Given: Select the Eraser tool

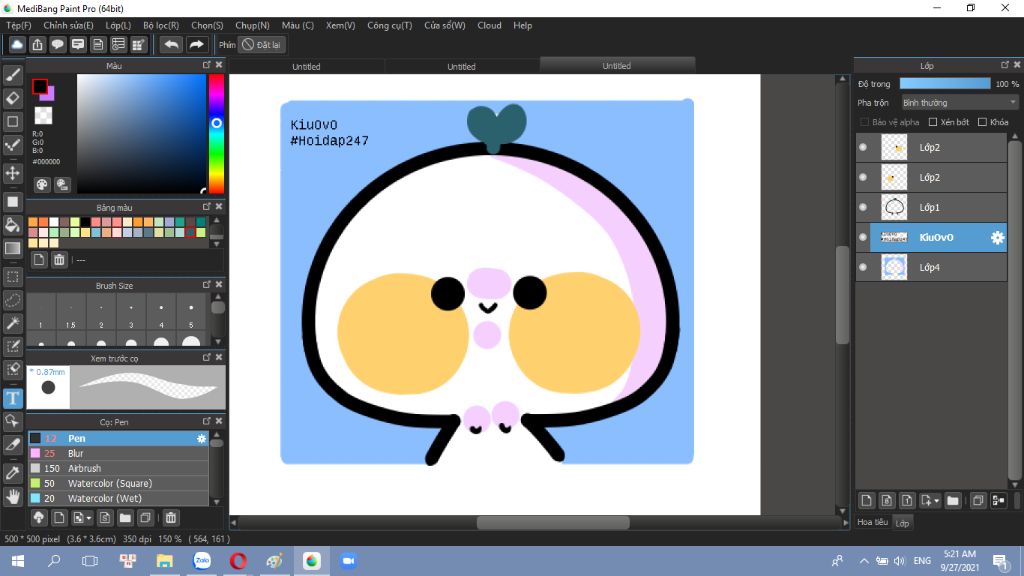Looking at the screenshot, I should click(12, 98).
